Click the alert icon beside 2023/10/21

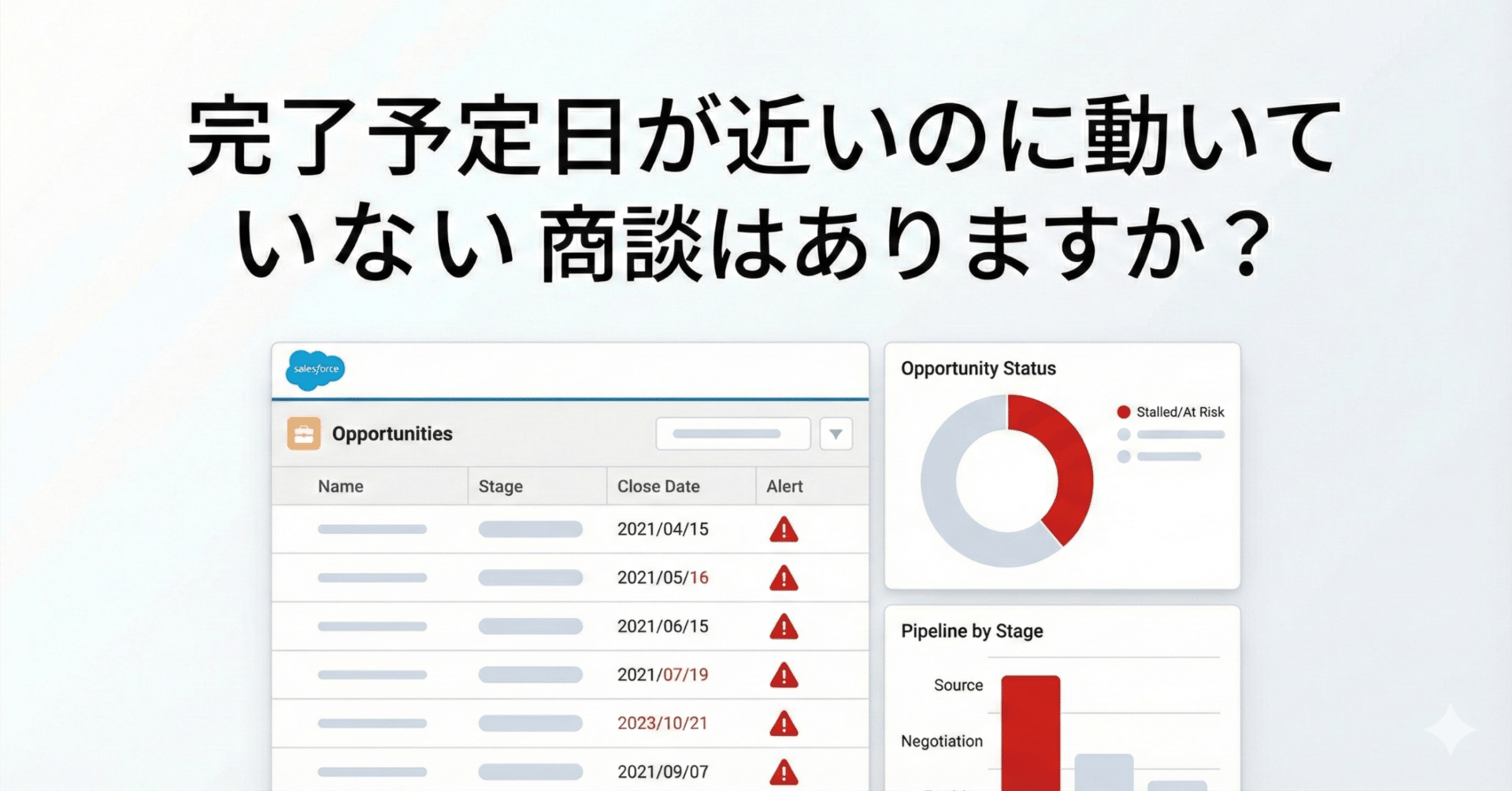(783, 723)
